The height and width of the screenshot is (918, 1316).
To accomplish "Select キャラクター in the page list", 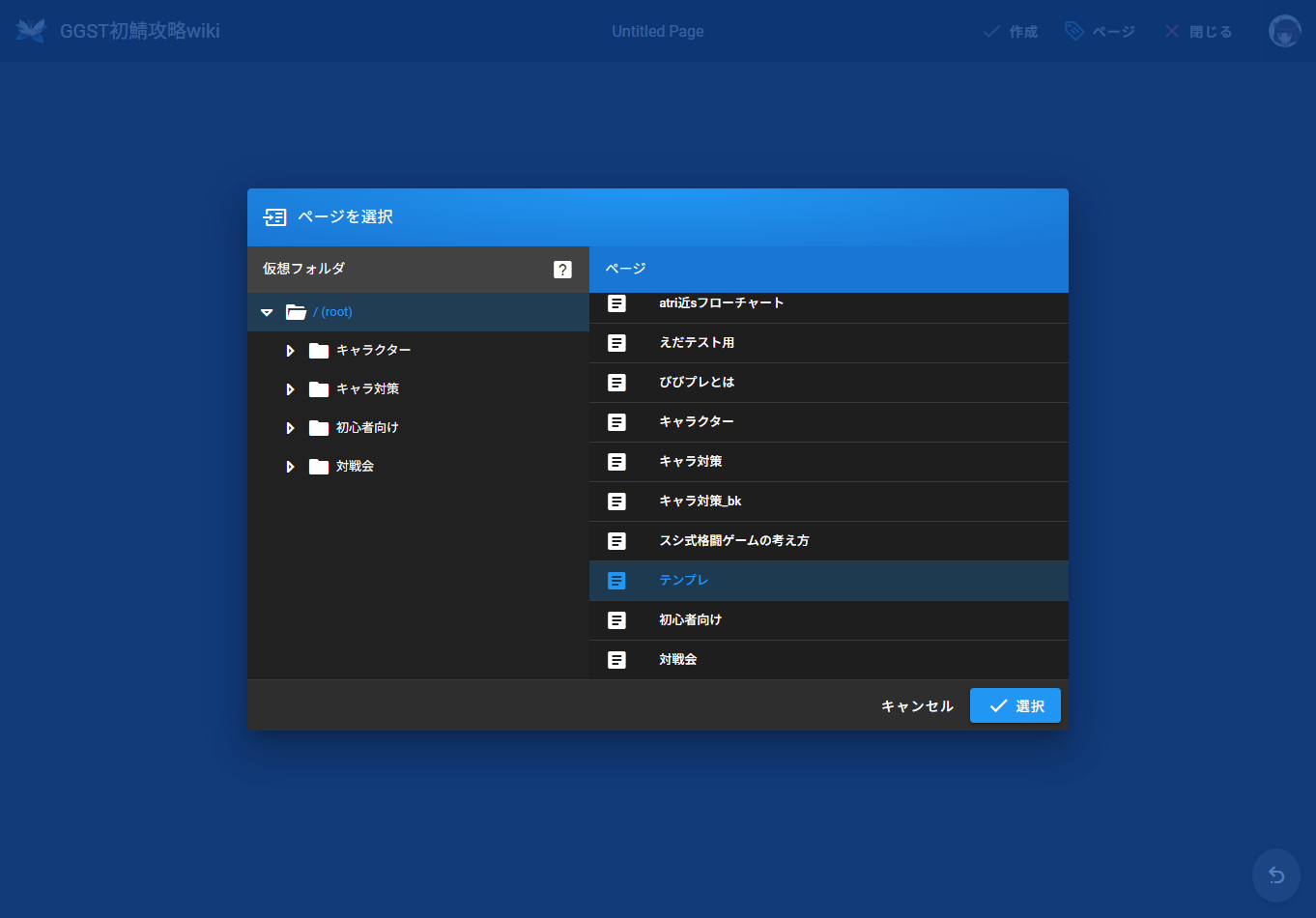I will click(x=829, y=422).
